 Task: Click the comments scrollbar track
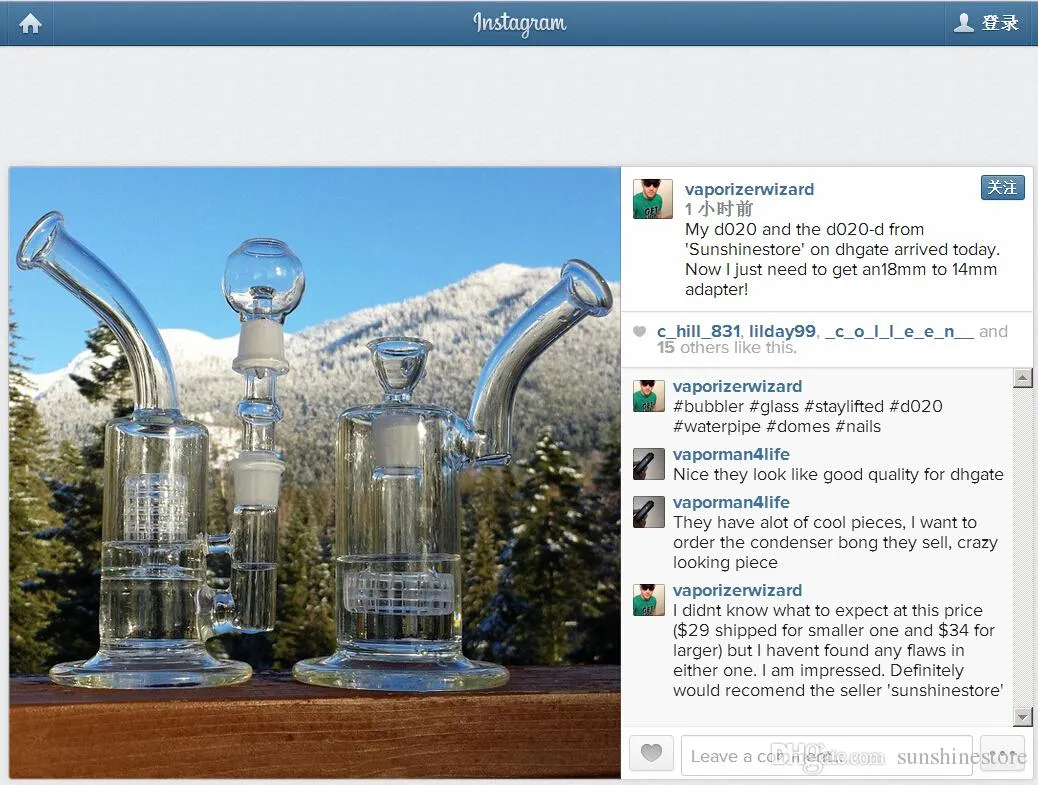pos(1023,547)
